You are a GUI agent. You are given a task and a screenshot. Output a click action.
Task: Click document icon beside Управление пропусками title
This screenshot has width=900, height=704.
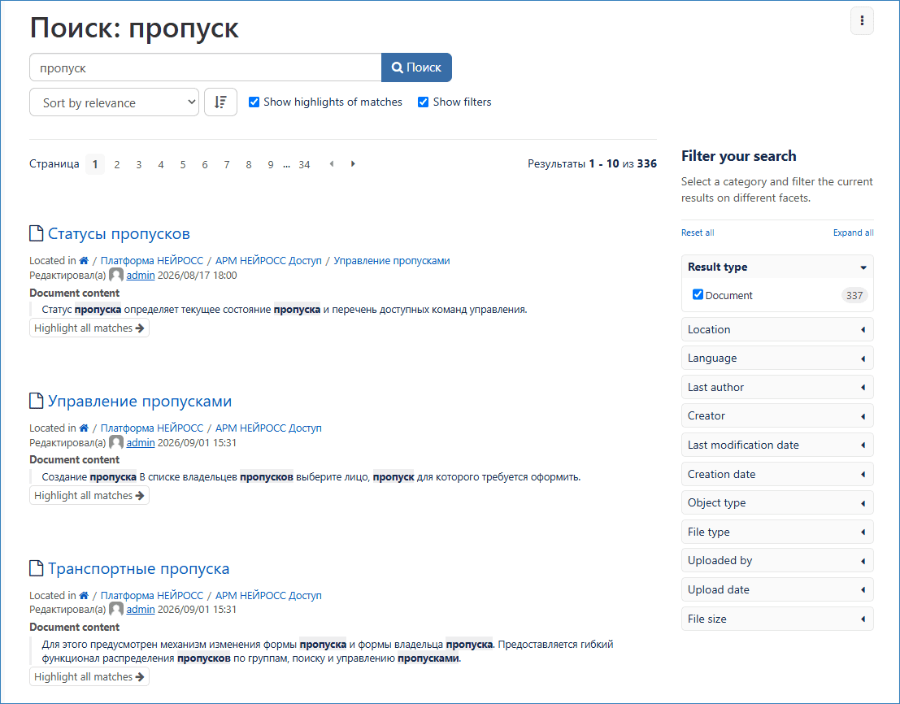(36, 401)
